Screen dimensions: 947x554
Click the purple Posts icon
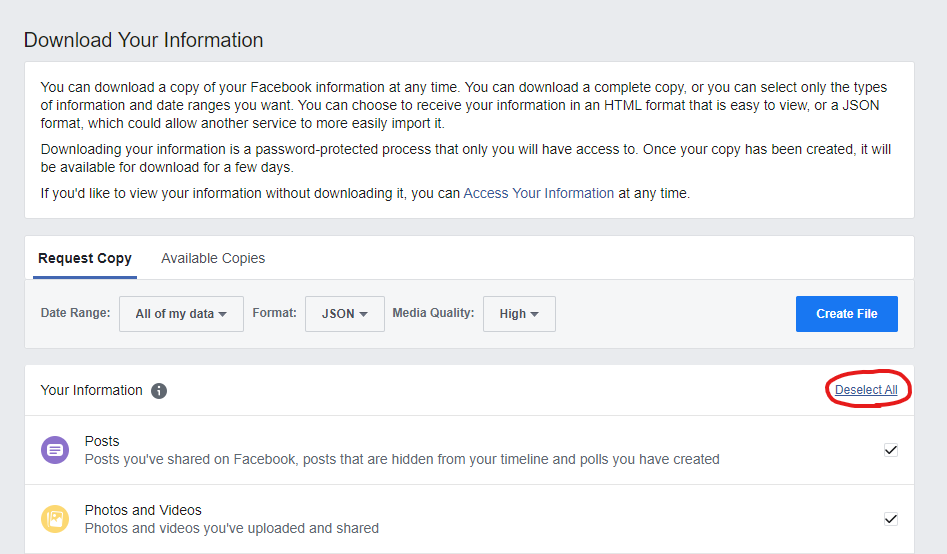pos(55,450)
